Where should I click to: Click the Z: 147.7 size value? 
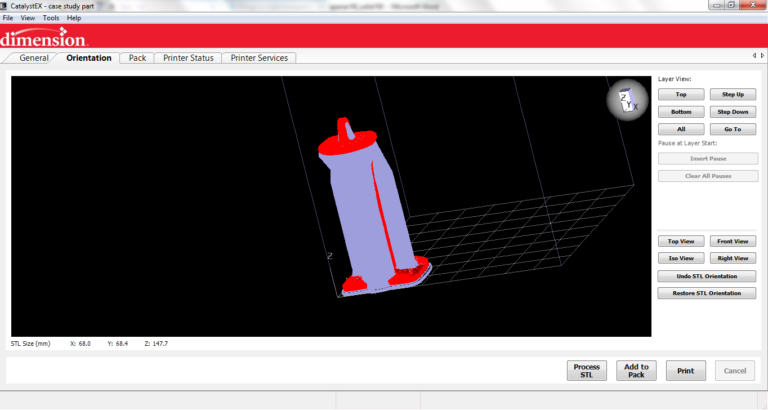[156, 344]
